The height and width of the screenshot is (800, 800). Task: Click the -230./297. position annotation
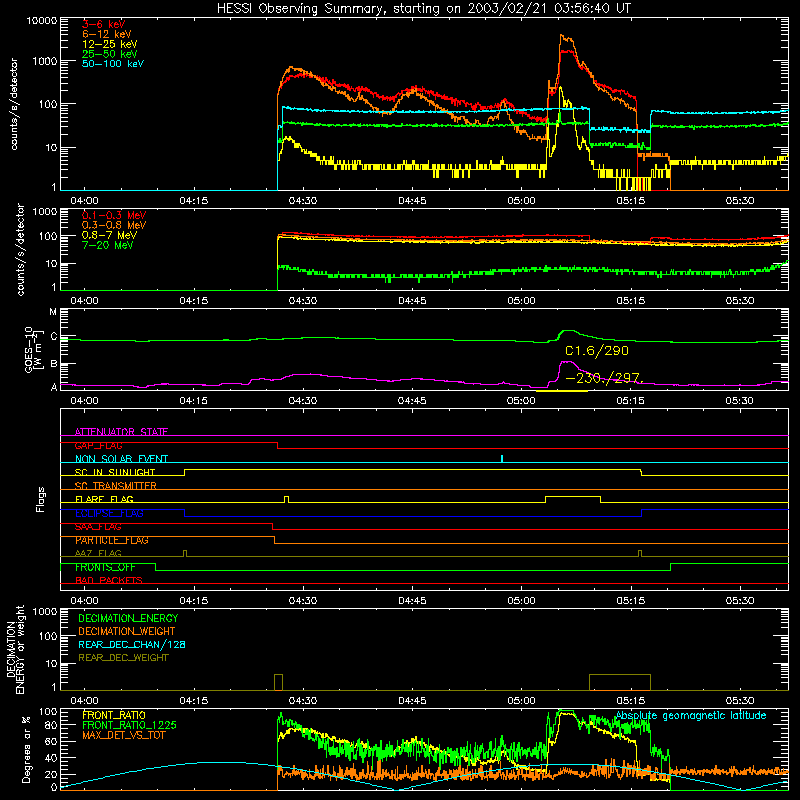pyautogui.click(x=605, y=378)
